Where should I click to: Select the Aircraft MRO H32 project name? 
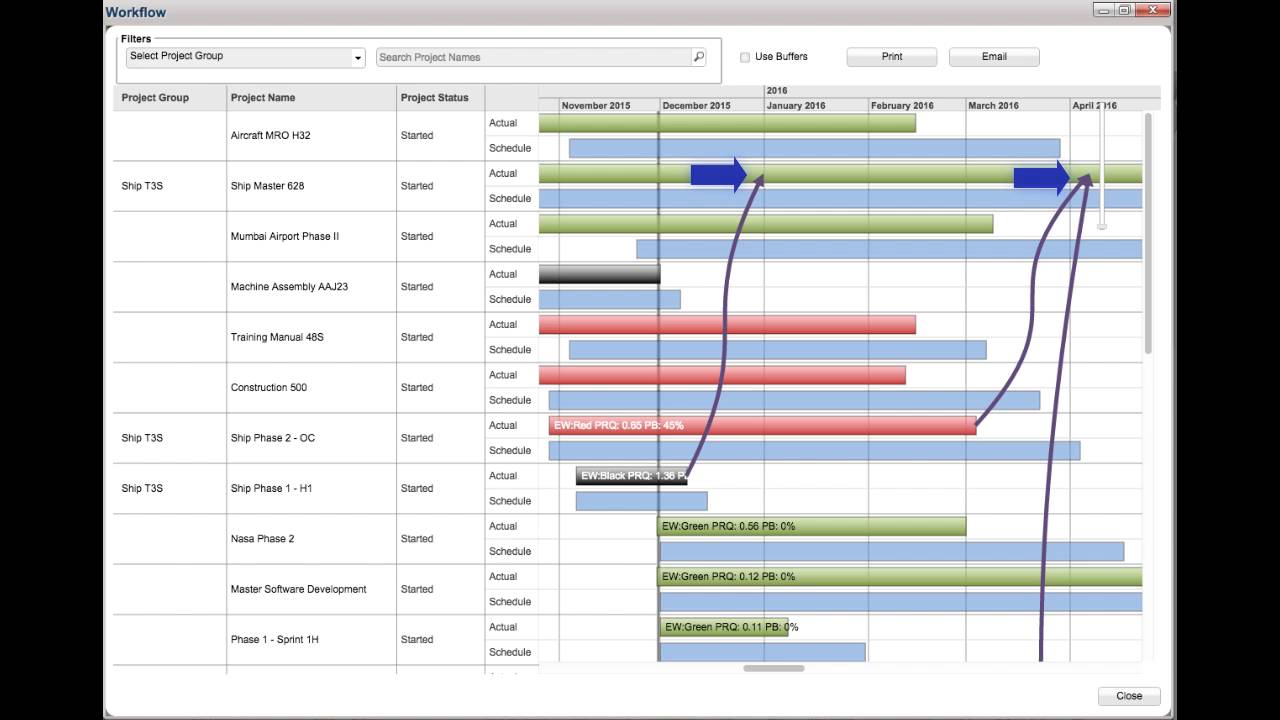pyautogui.click(x=270, y=136)
